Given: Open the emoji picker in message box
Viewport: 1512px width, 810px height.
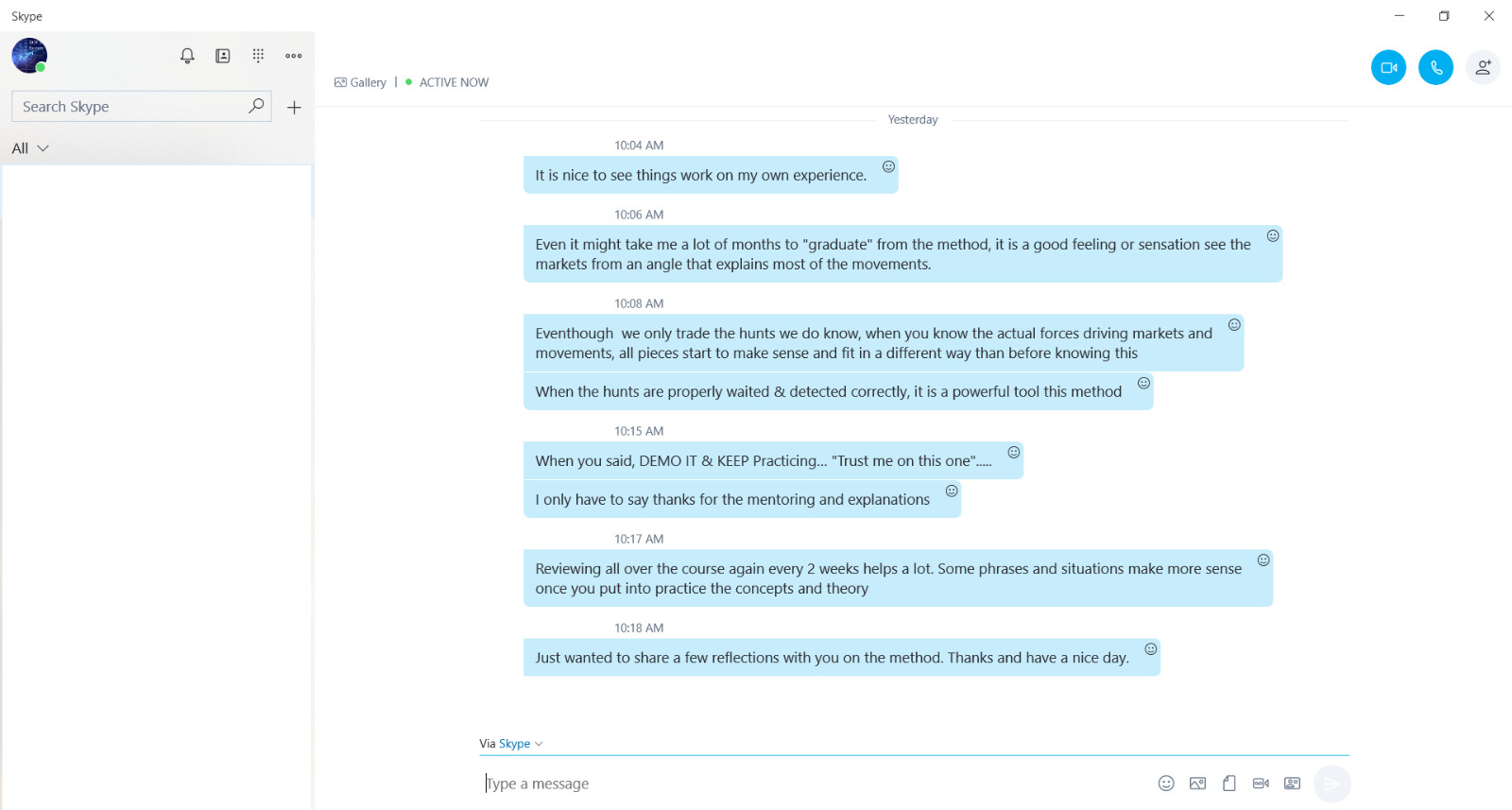Looking at the screenshot, I should pyautogui.click(x=1166, y=783).
